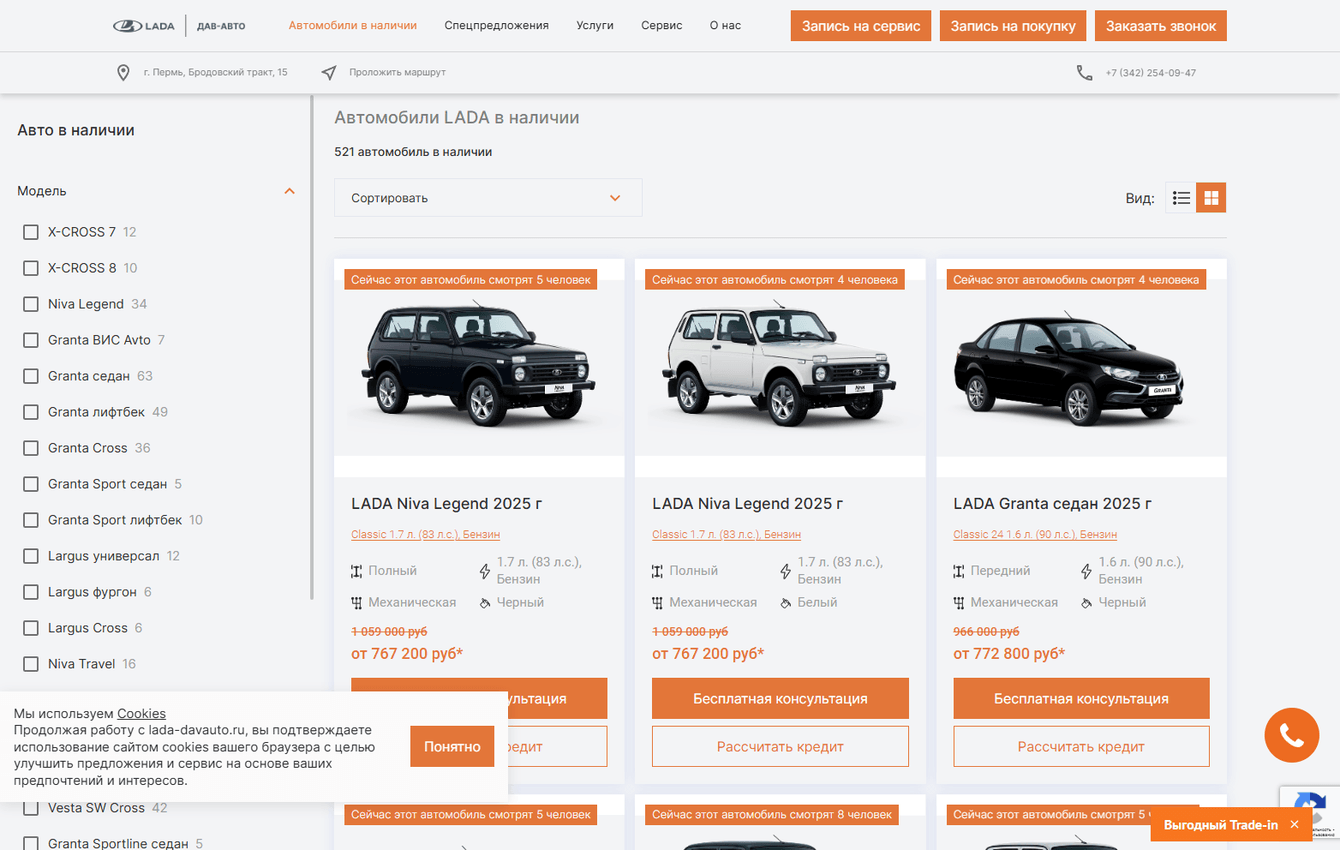
Task: Click the Проложить маршрут link
Action: point(397,73)
